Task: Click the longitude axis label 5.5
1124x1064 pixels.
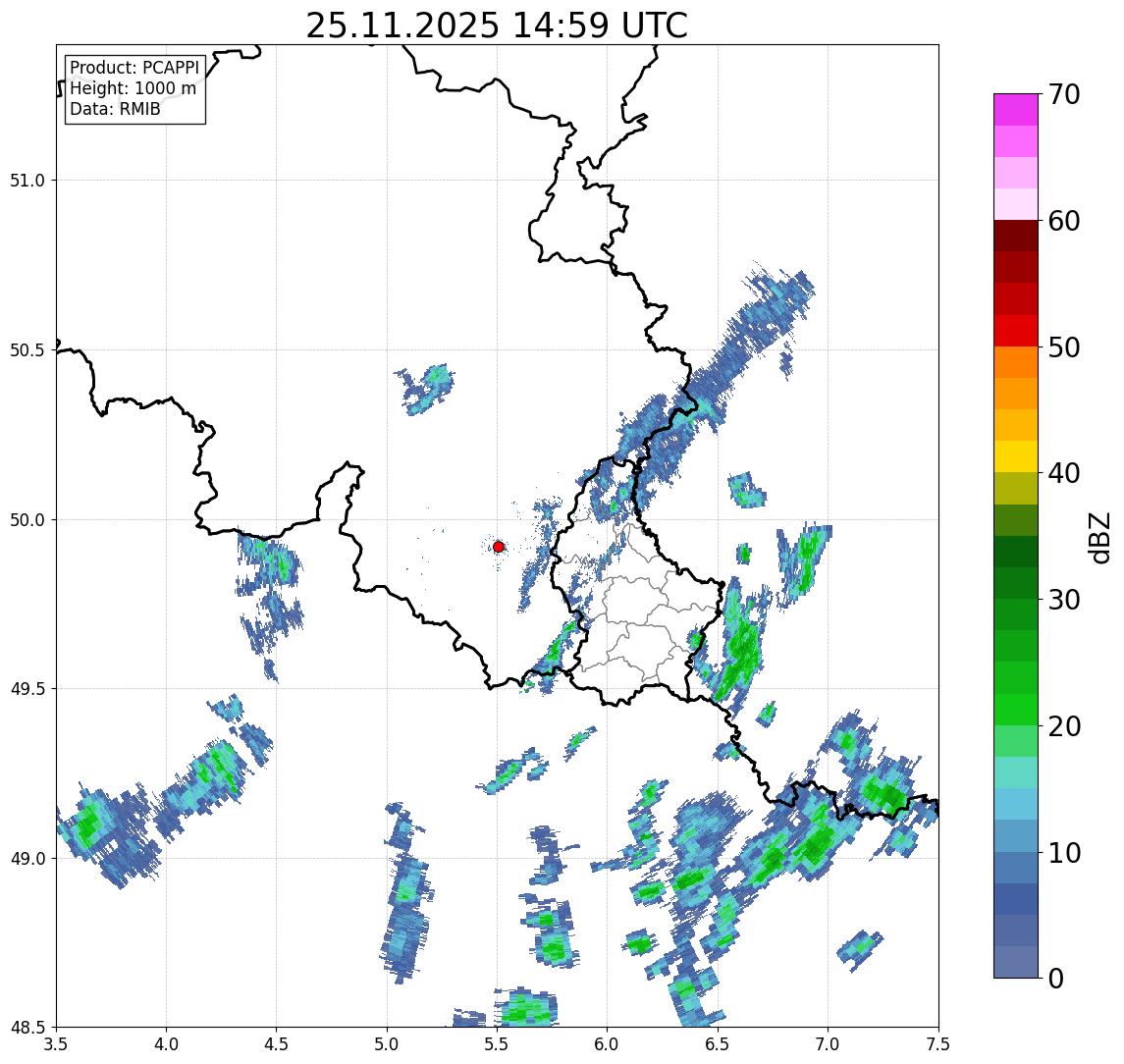Action: (498, 1043)
